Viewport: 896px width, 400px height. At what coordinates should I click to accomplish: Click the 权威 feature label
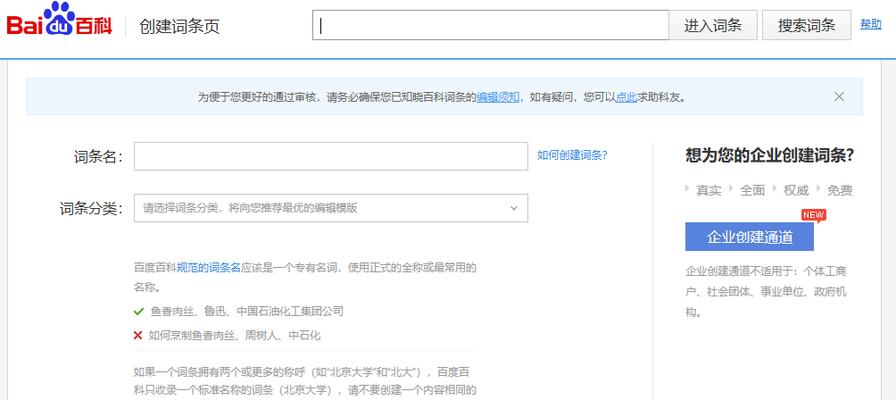click(796, 190)
